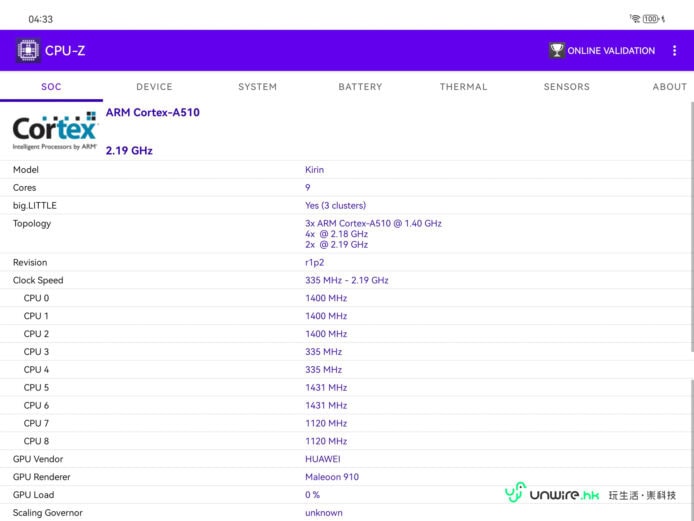Viewport: 694px width, 521px height.
Task: Select the CPU 3 row label
Action: (36, 352)
